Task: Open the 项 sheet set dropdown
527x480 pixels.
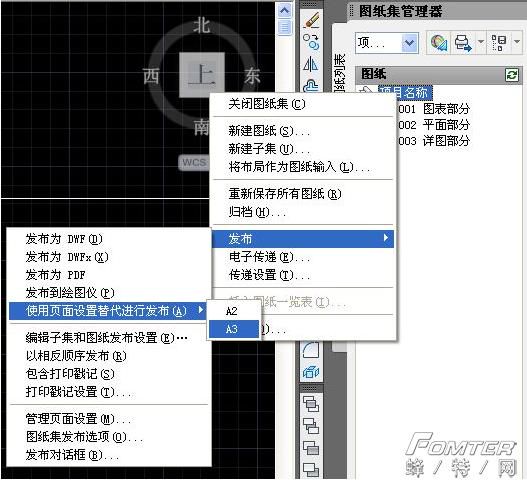Action: coord(387,43)
